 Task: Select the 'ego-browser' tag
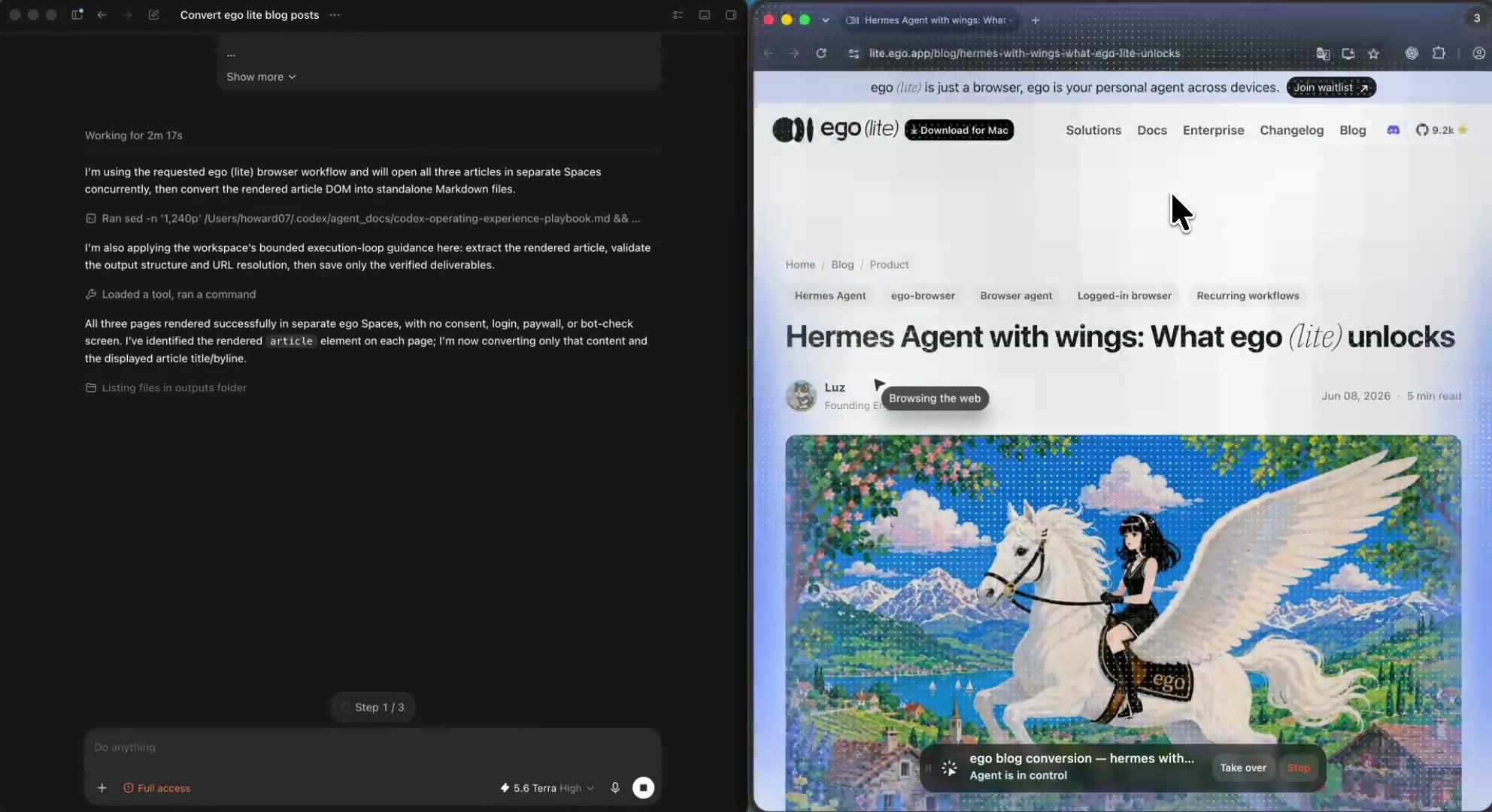923,296
